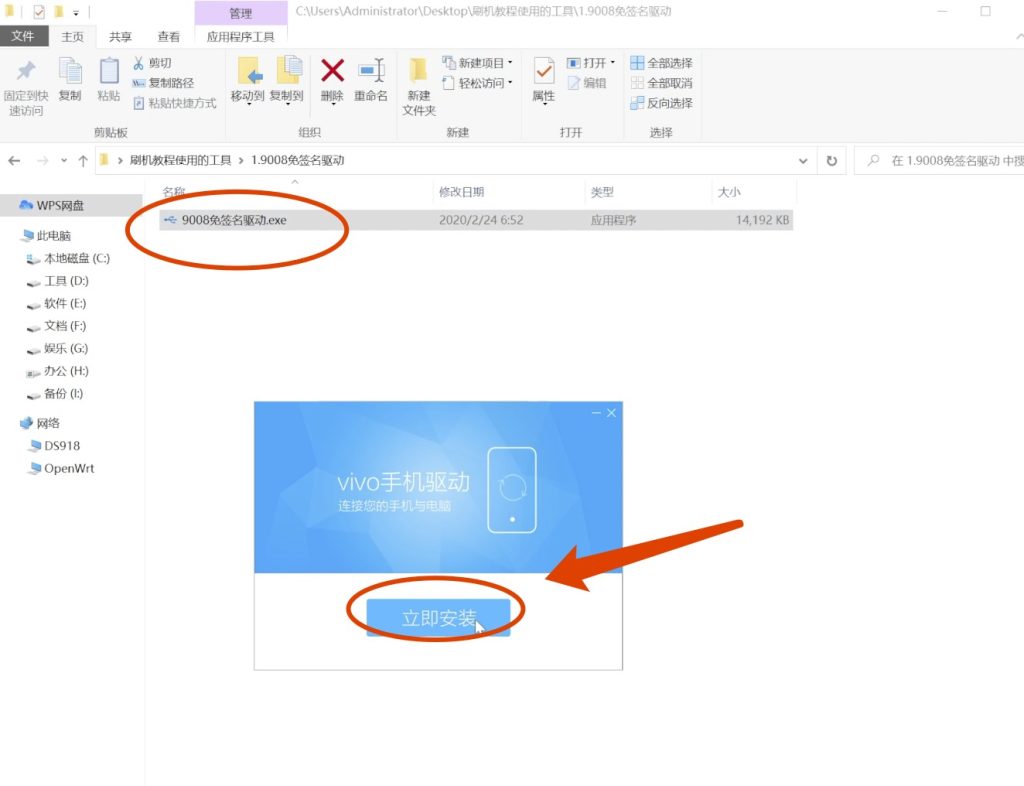Open the Easy Access dropdown

click(477, 83)
